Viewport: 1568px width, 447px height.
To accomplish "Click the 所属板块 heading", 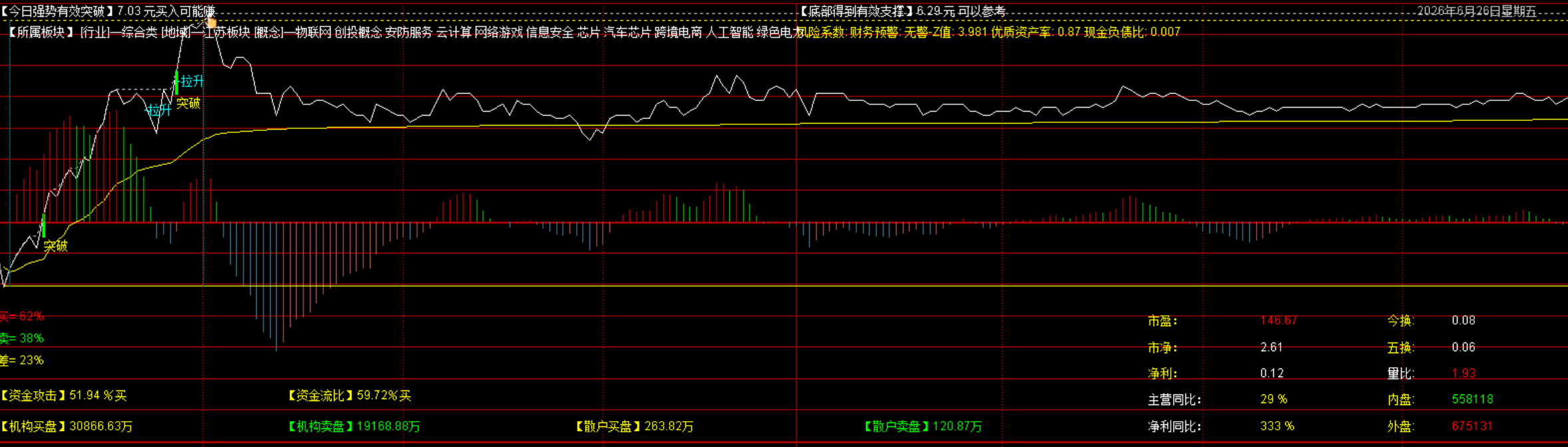I will point(41,32).
